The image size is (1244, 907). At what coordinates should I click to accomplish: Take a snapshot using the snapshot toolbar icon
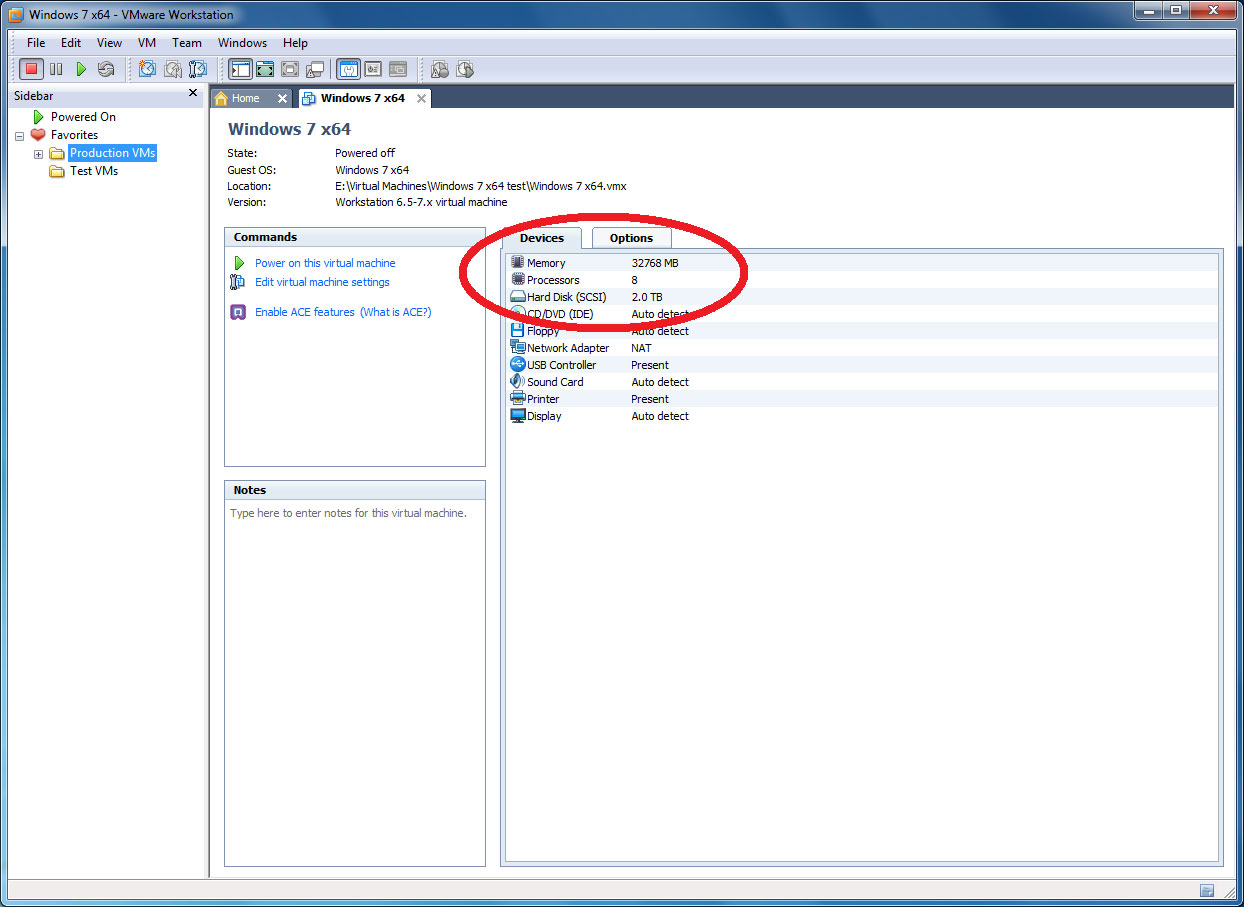coord(147,68)
